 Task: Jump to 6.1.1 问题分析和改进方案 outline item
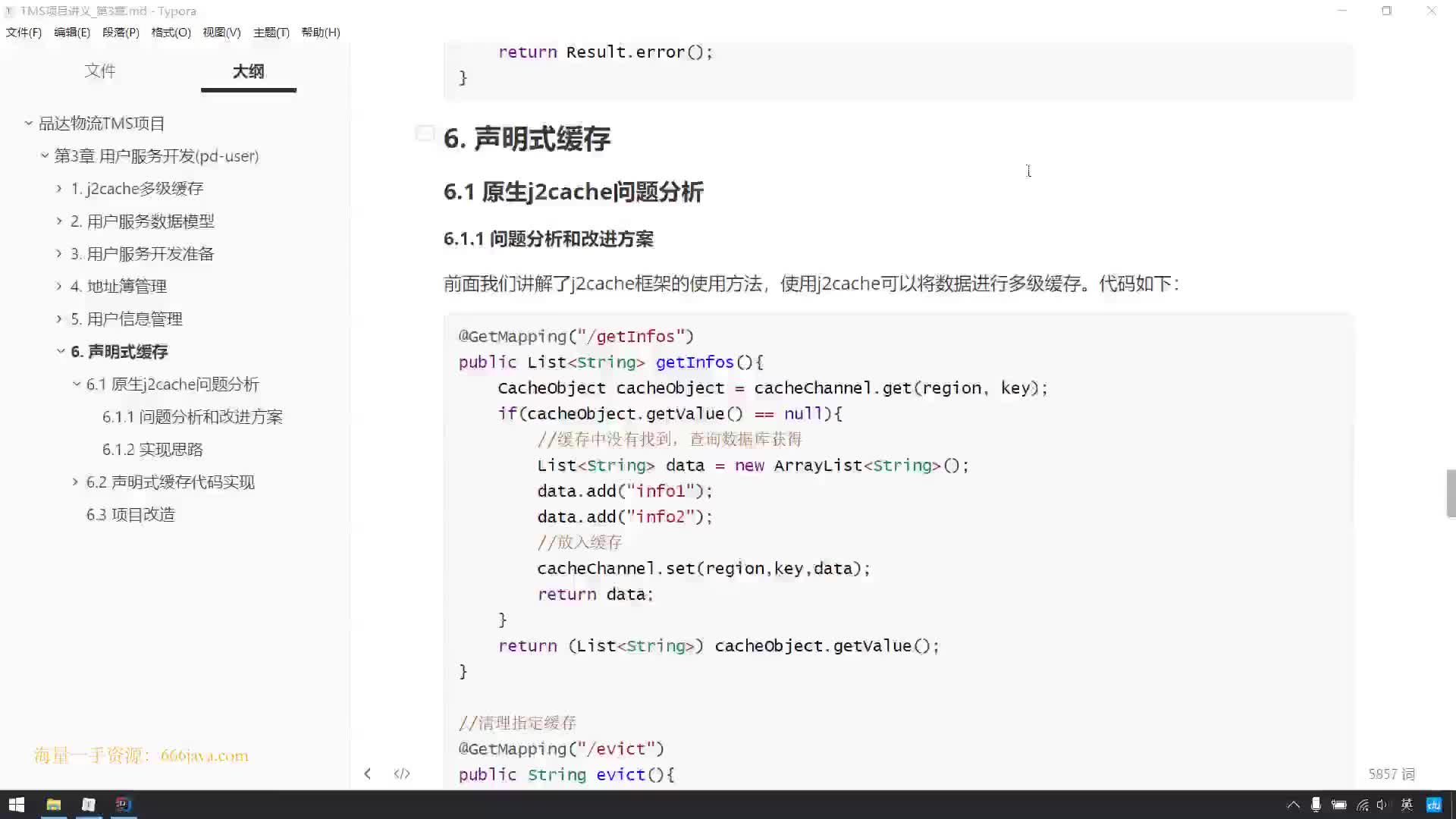pos(193,416)
